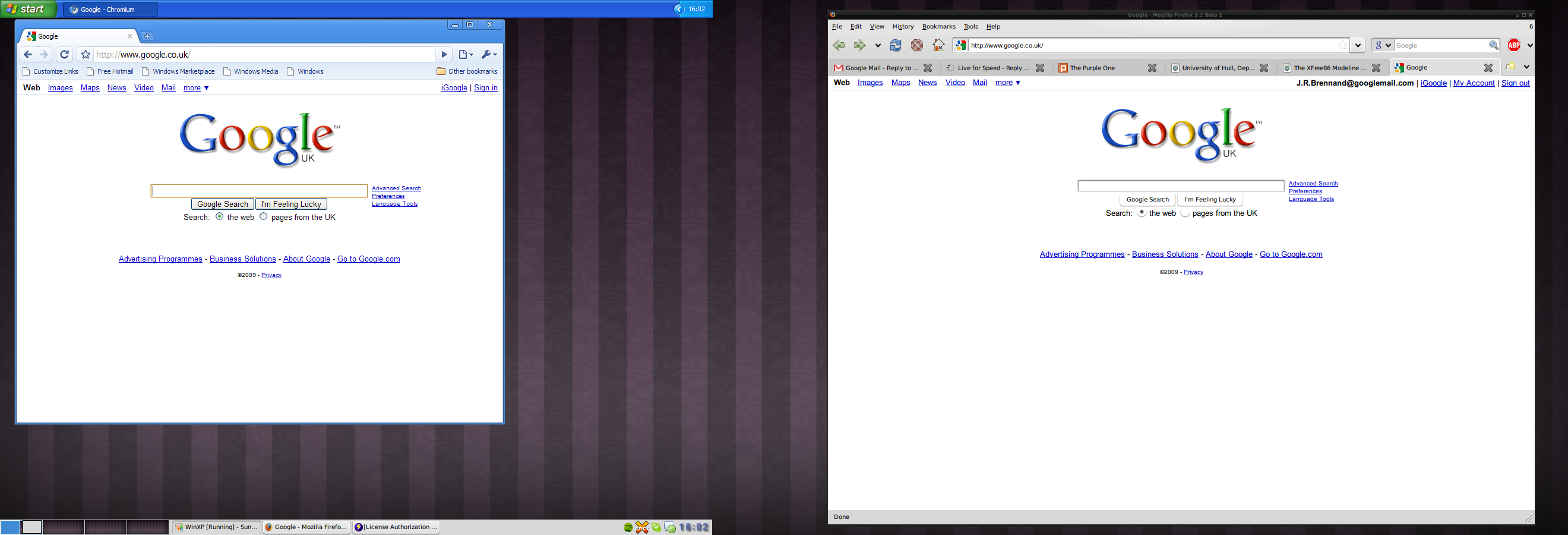The height and width of the screenshot is (535, 1568).
Task: Close the Google tab in Chromium
Action: (x=129, y=37)
